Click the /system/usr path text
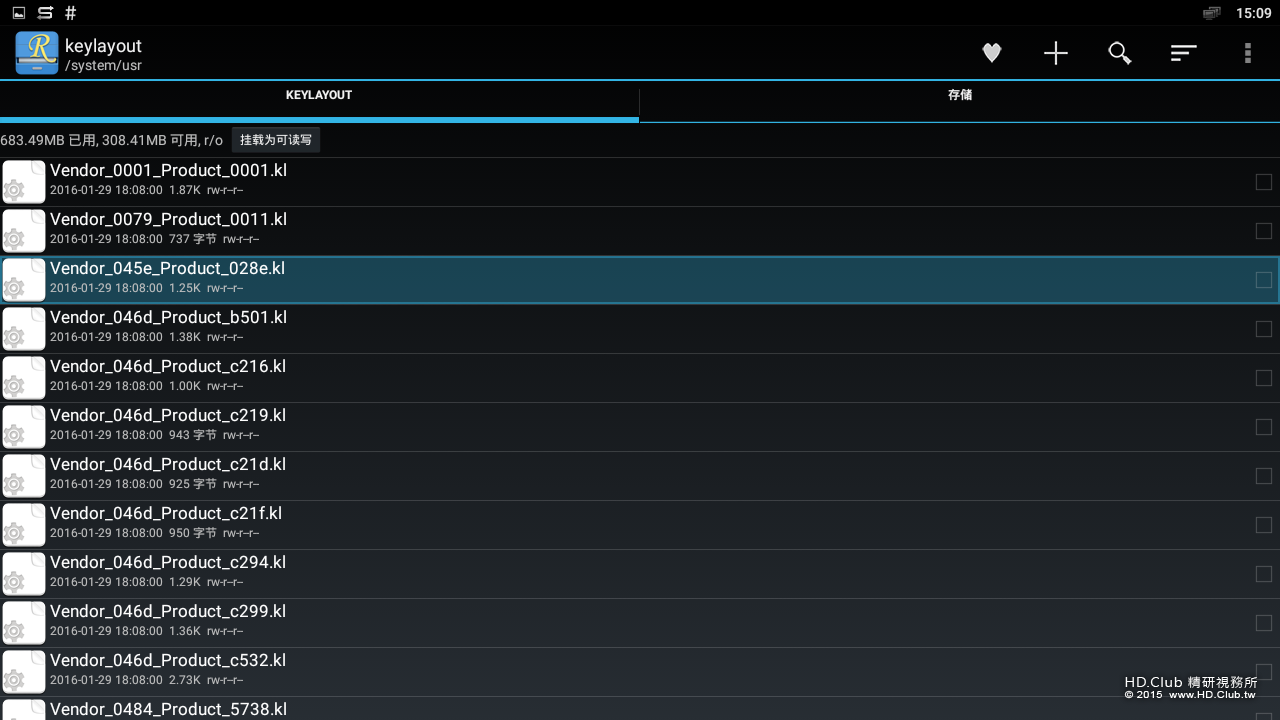The width and height of the screenshot is (1280, 720). pyautogui.click(x=103, y=66)
